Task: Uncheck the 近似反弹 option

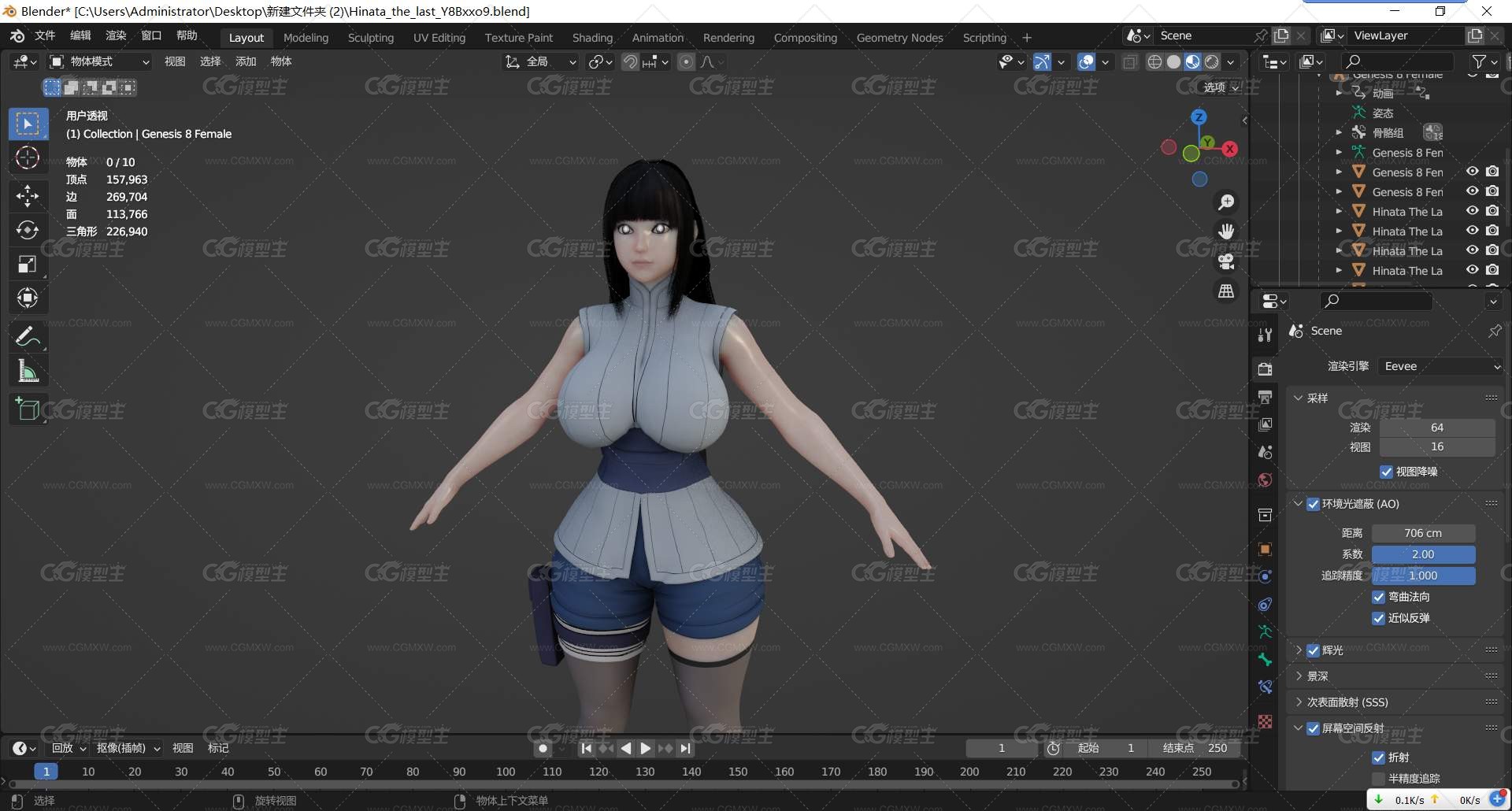Action: point(1378,618)
